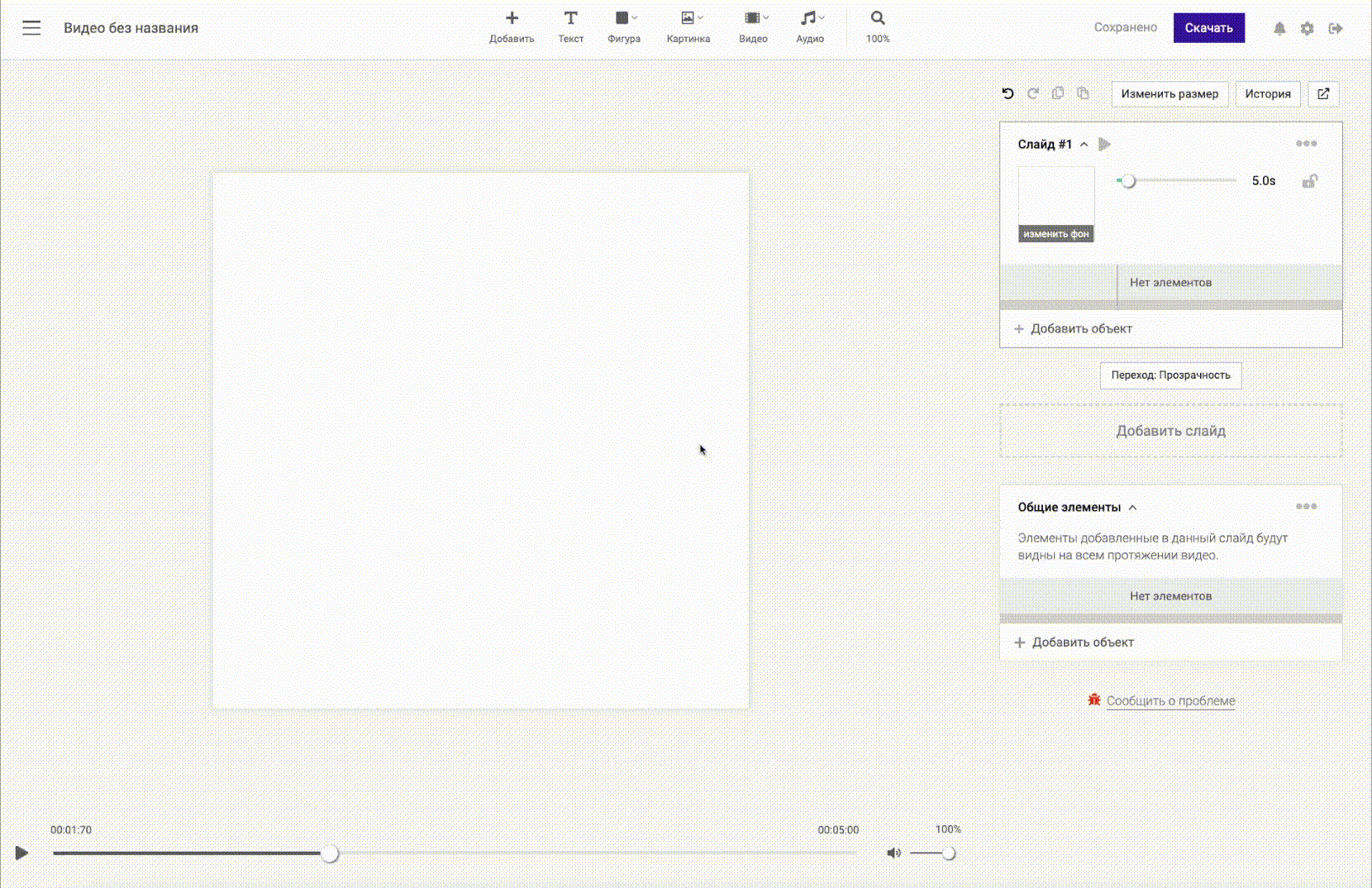Open the settings gear
Screen dimensions: 1372x888
coord(1307,28)
